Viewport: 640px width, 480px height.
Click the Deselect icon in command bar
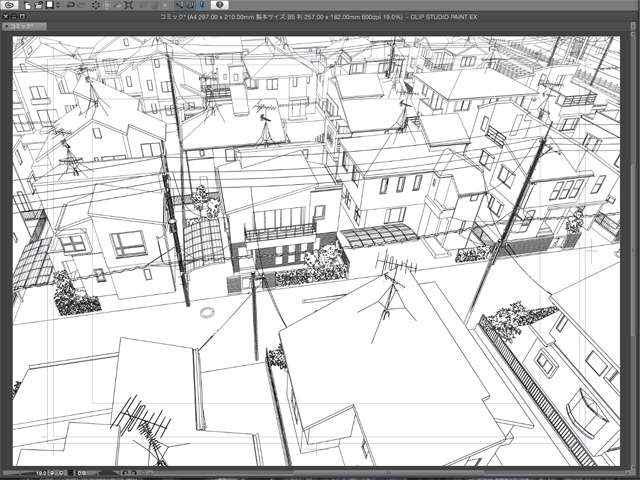point(143,5)
